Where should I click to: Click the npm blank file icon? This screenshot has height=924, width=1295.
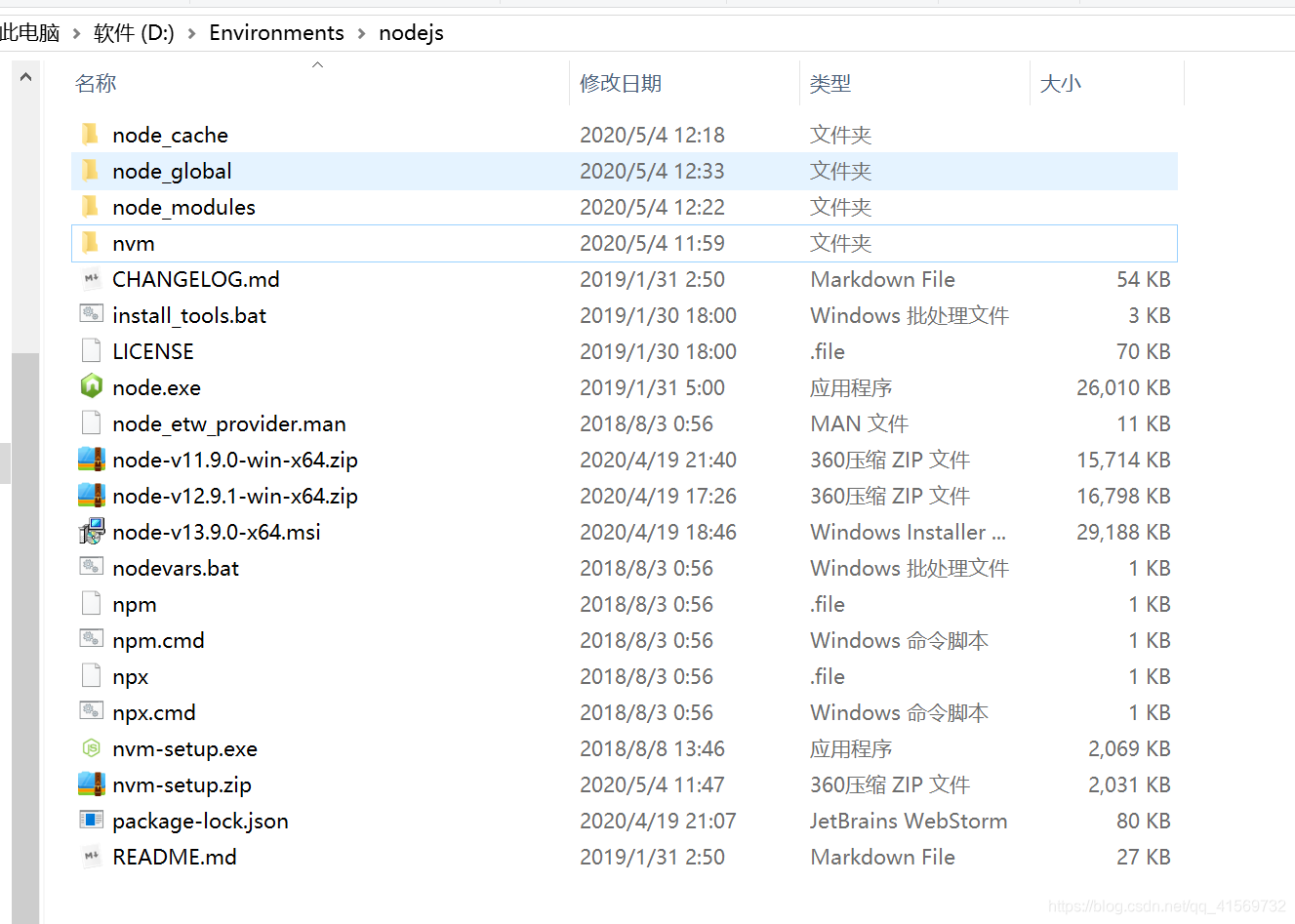click(x=91, y=603)
